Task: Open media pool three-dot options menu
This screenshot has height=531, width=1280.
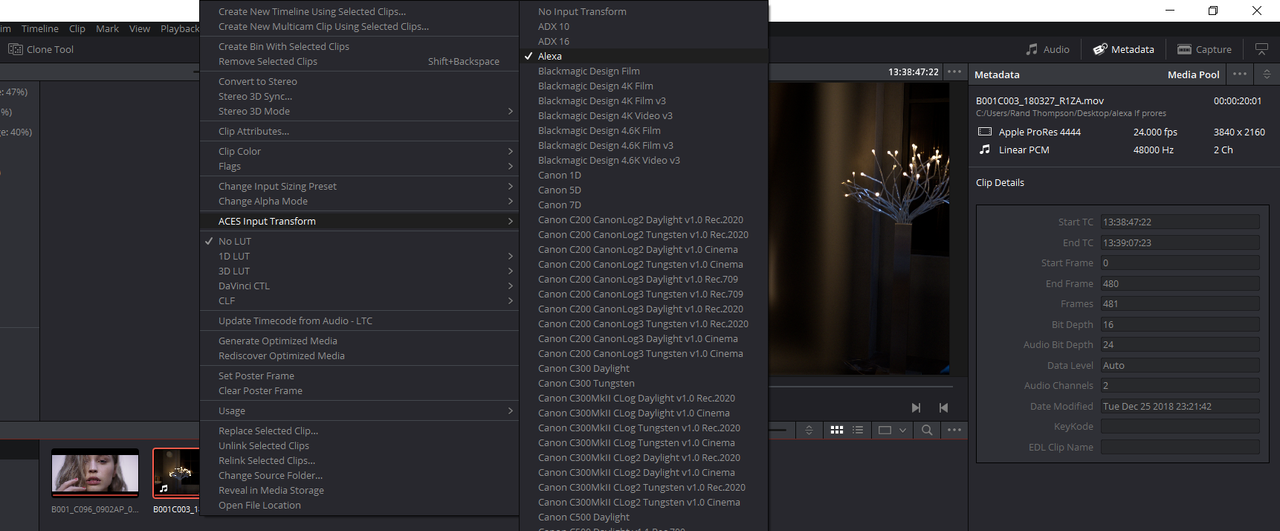Action: point(955,430)
